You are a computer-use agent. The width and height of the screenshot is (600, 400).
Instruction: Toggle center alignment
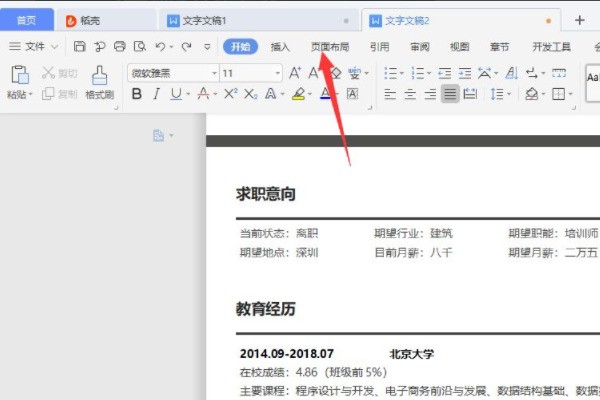tap(410, 94)
